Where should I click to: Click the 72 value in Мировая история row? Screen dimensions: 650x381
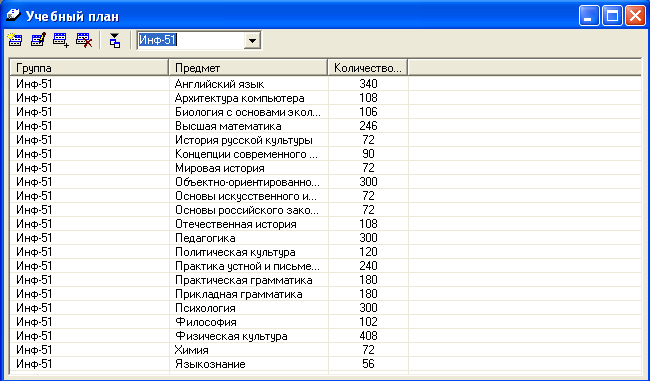coord(369,168)
